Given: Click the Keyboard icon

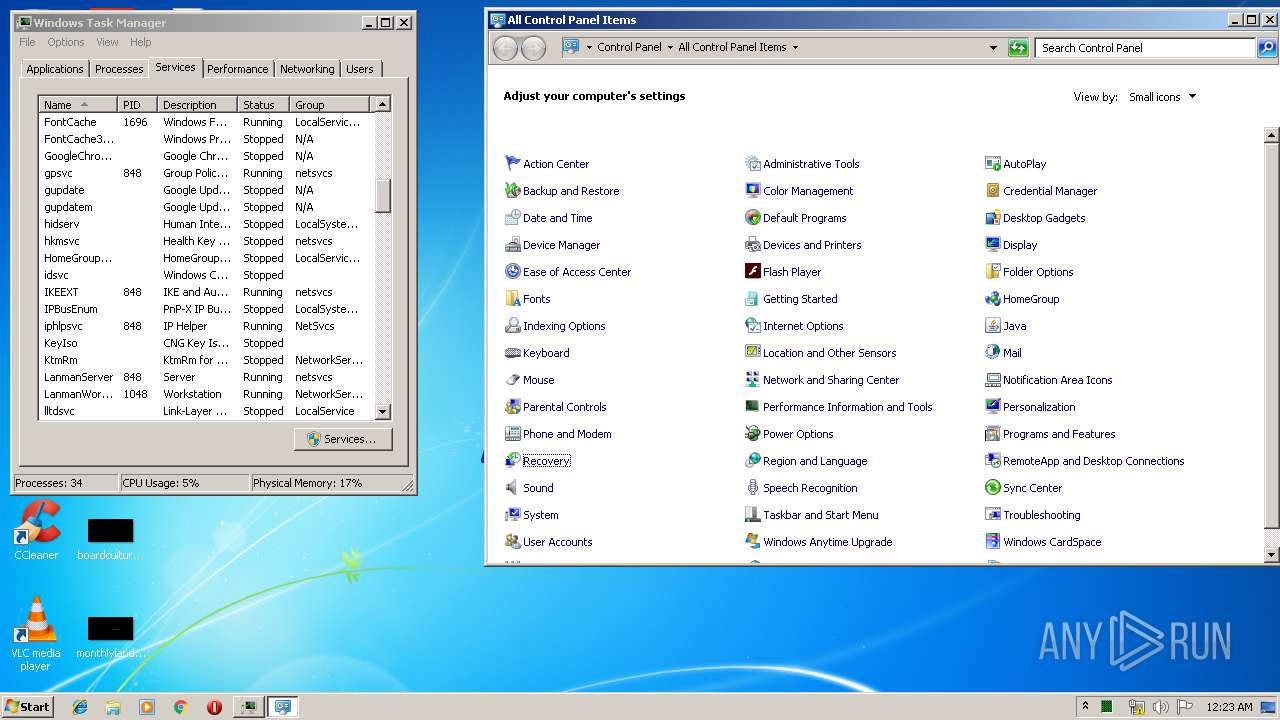Looking at the screenshot, I should (513, 352).
